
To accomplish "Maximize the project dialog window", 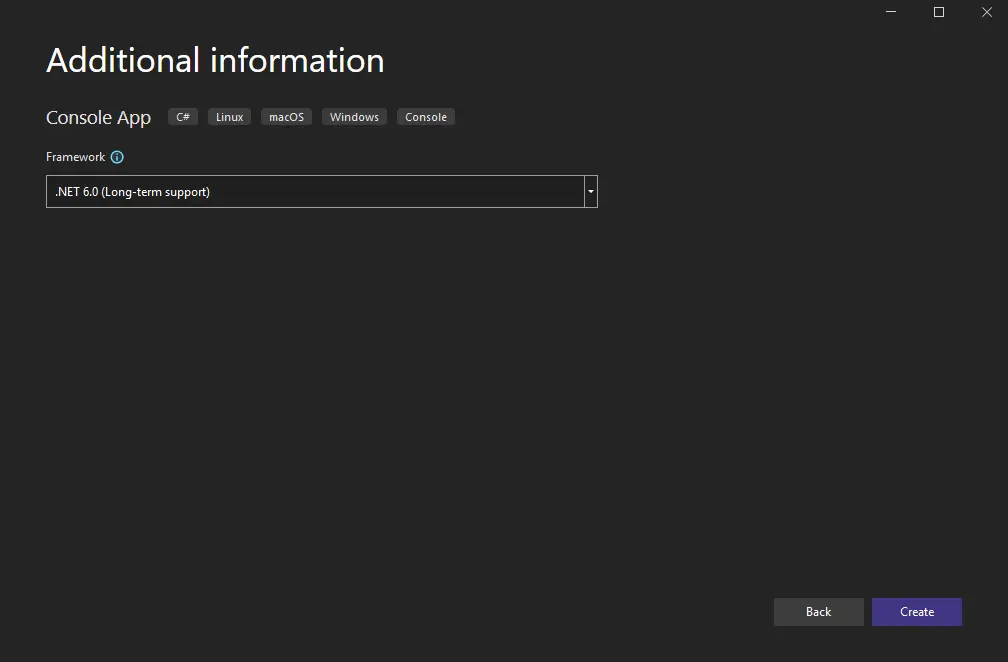I will [938, 12].
